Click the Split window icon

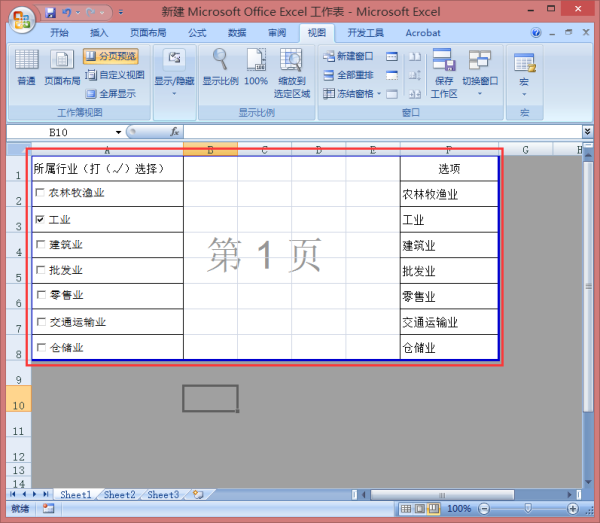point(392,57)
